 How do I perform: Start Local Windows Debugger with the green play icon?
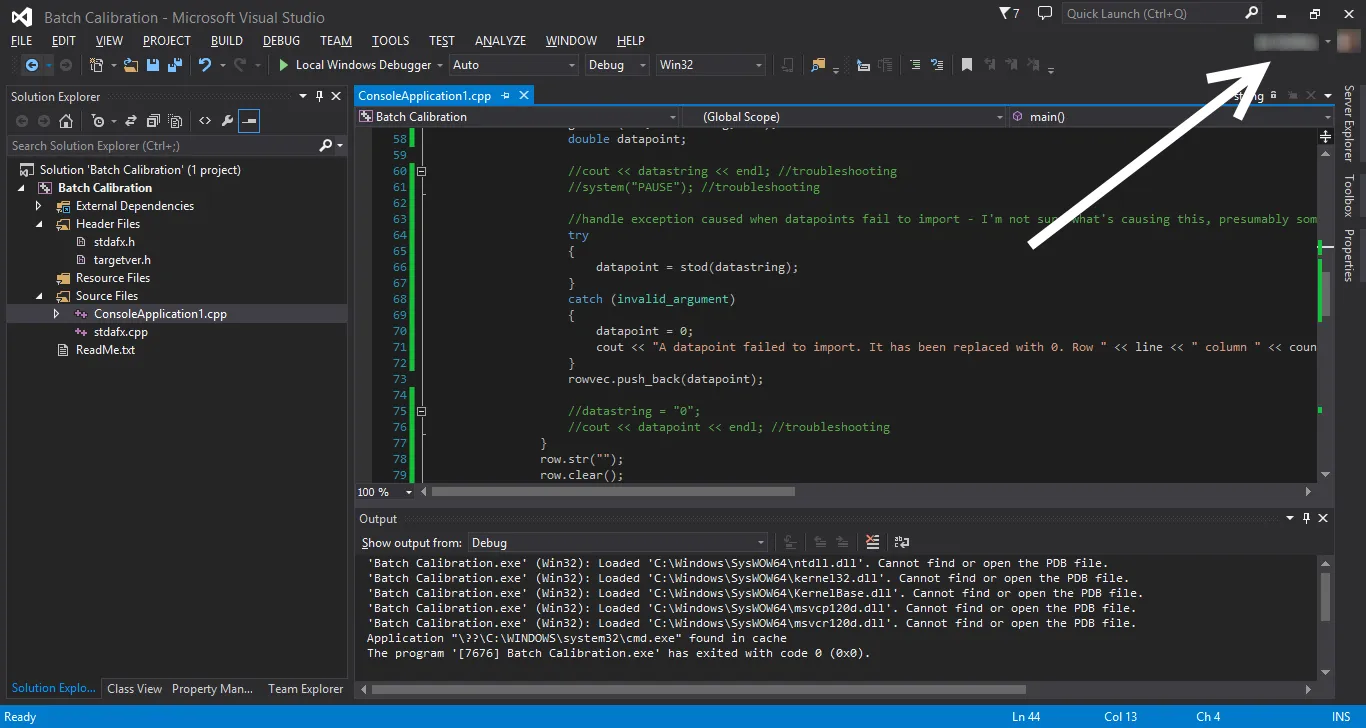[284, 65]
